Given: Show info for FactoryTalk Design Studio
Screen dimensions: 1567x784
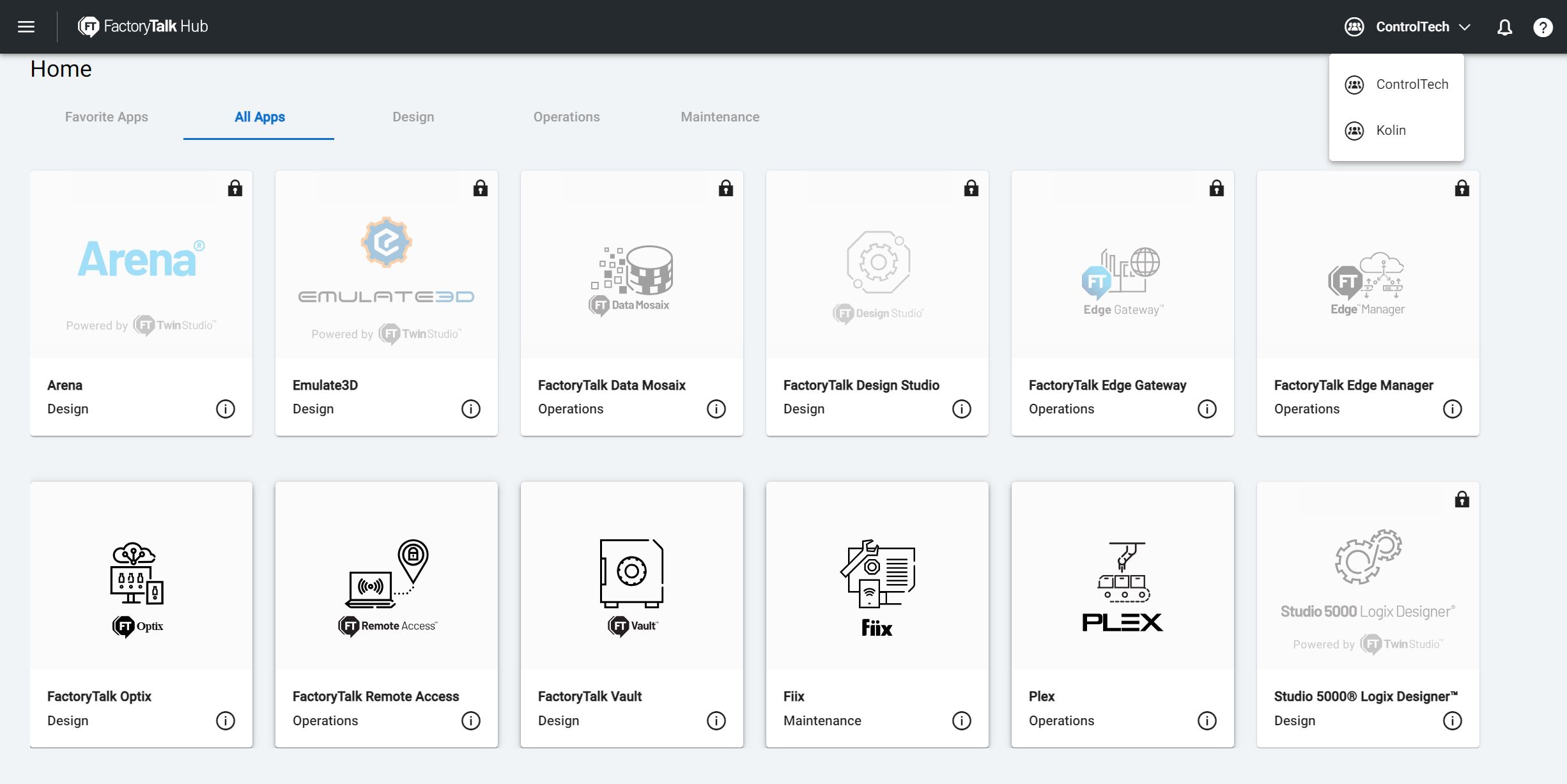Looking at the screenshot, I should 962,409.
